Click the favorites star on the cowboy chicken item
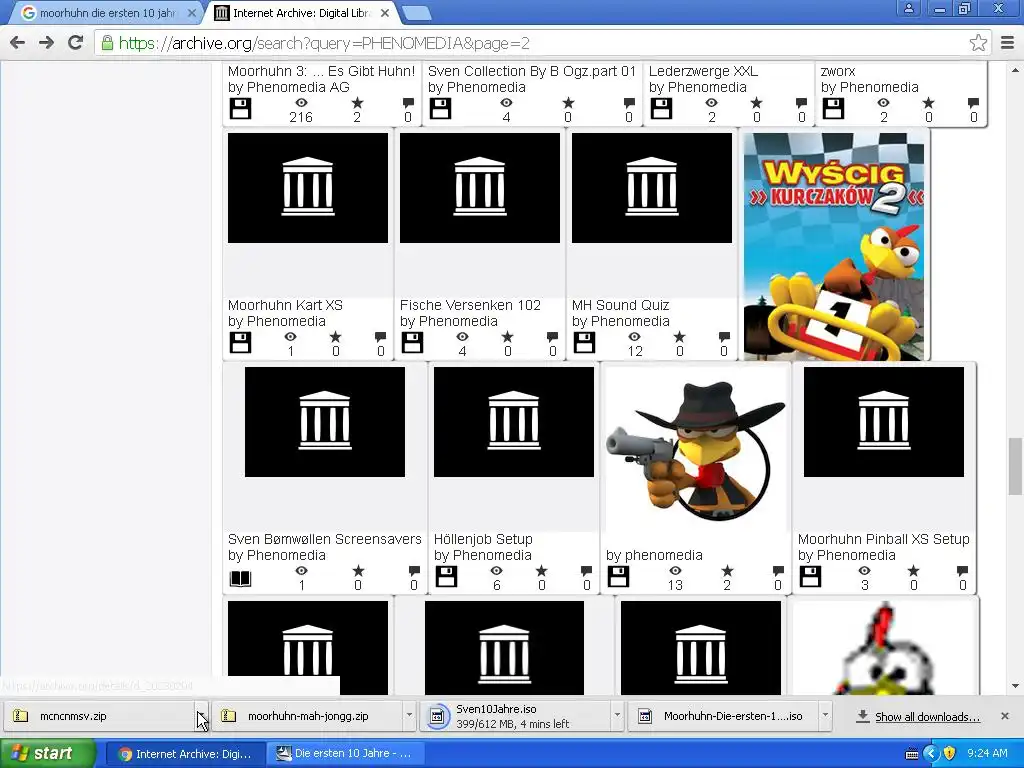This screenshot has height=768, width=1024. coord(727,571)
